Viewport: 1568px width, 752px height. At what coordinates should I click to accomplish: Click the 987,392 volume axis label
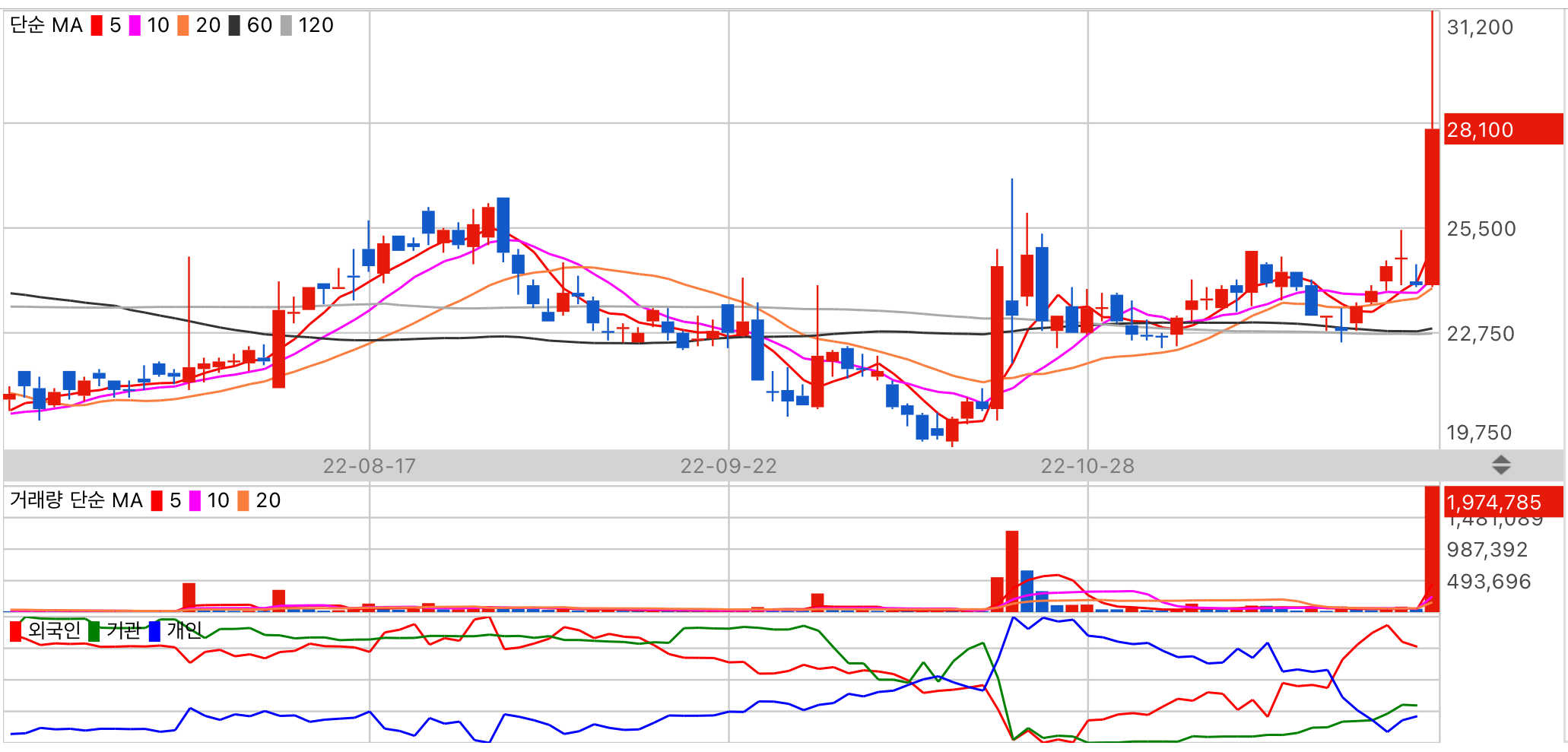tap(1487, 550)
